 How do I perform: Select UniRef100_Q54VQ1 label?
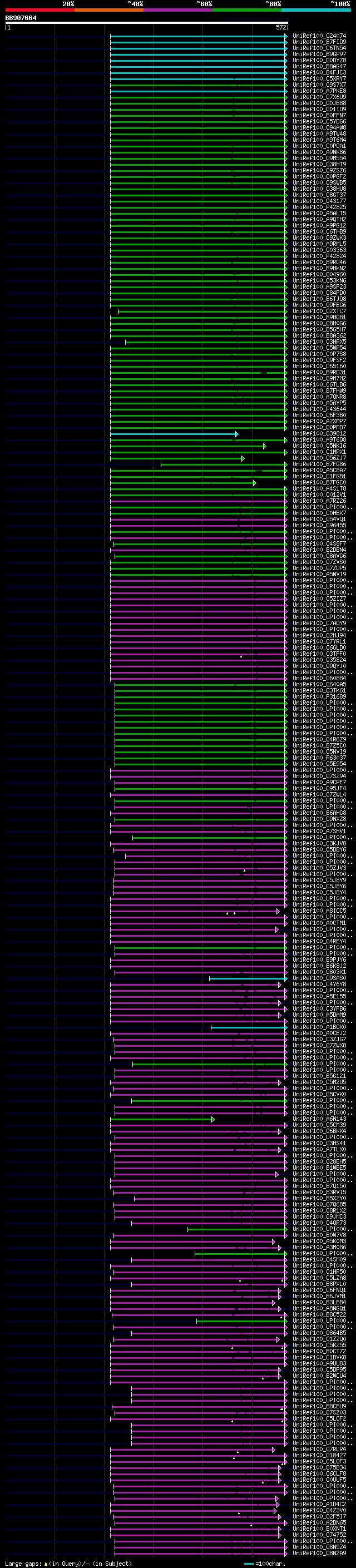point(319,519)
